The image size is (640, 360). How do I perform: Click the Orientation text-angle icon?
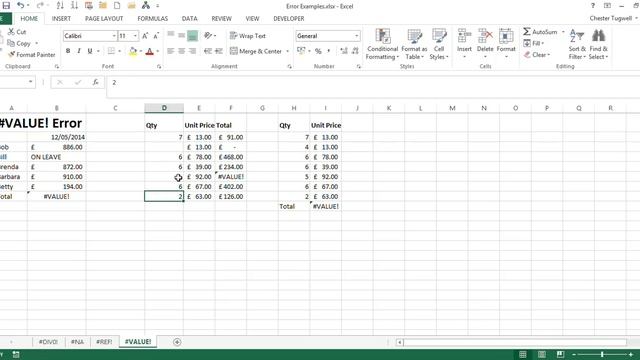click(208, 36)
